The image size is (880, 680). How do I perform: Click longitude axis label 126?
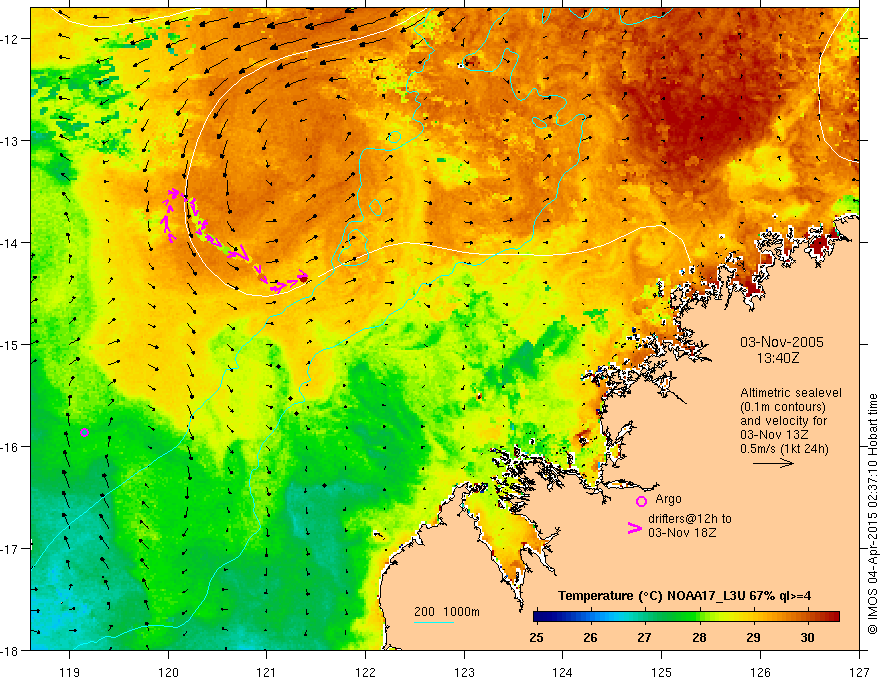coord(760,672)
